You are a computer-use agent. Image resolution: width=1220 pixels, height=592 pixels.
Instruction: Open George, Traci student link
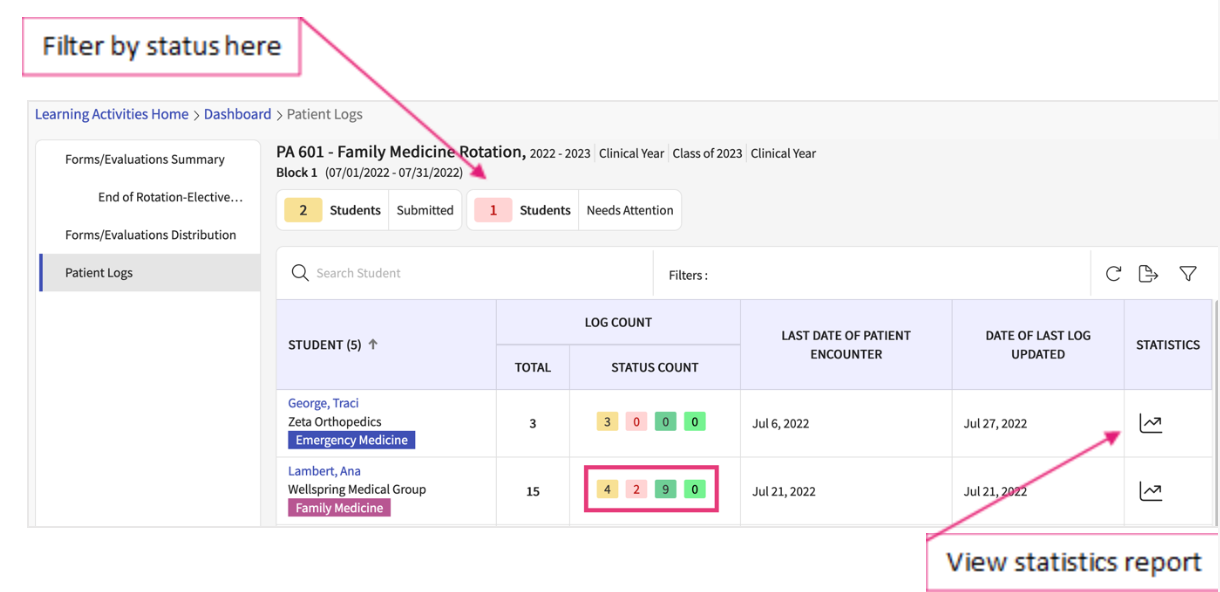pyautogui.click(x=323, y=403)
